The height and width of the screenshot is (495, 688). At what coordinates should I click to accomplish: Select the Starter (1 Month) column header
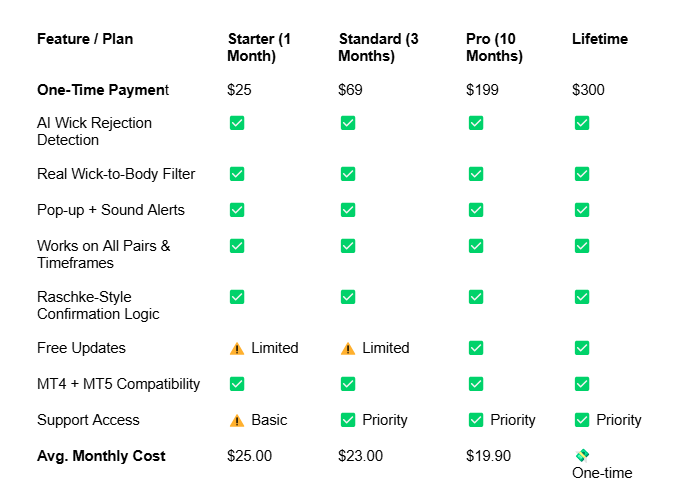(259, 47)
